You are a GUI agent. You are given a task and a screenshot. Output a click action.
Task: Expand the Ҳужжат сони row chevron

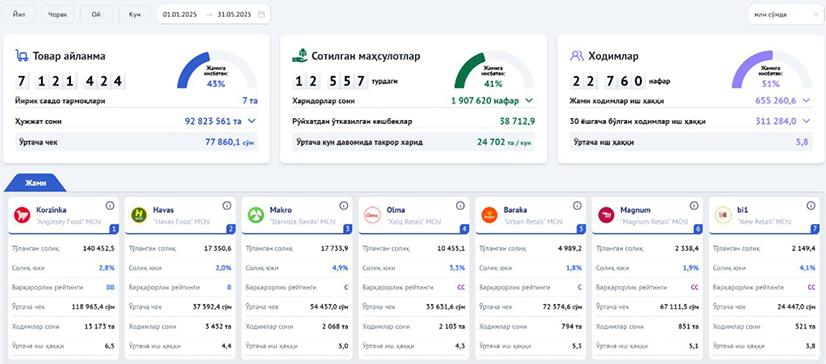click(252, 121)
